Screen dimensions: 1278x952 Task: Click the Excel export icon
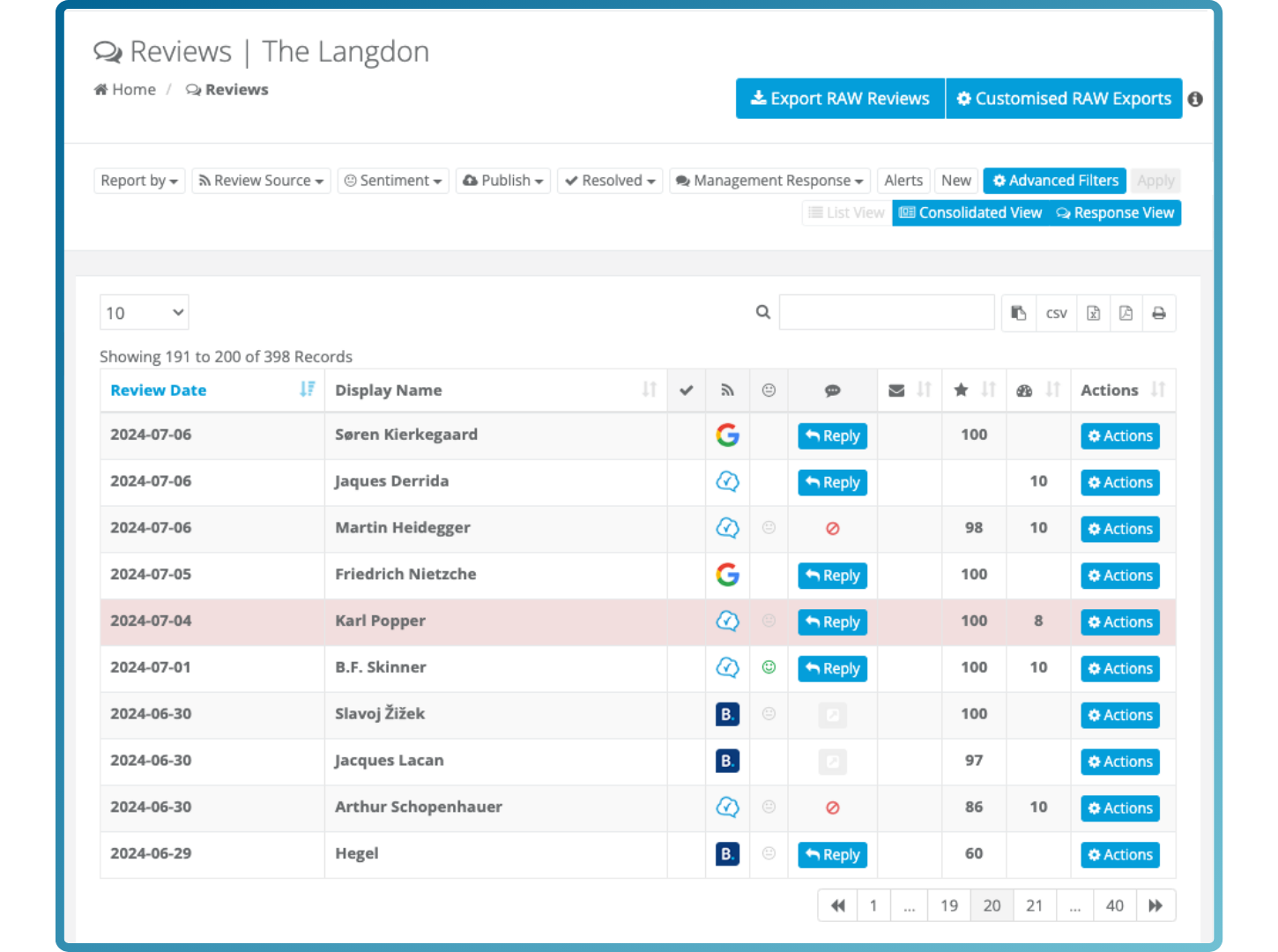1093,313
